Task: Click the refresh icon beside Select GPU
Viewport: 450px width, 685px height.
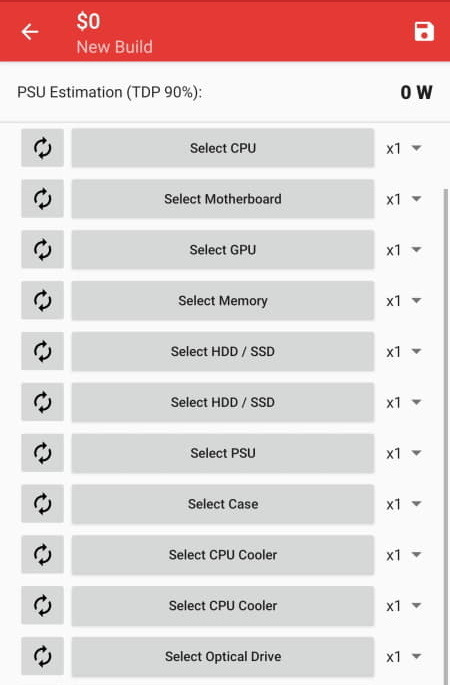Action: [x=42, y=249]
